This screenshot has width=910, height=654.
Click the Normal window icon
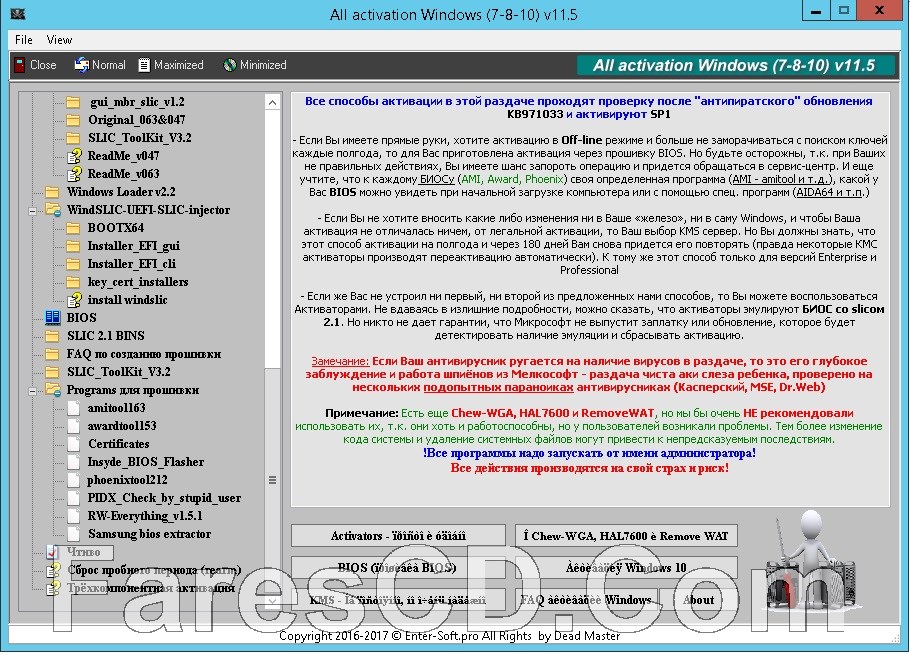[x=81, y=65]
